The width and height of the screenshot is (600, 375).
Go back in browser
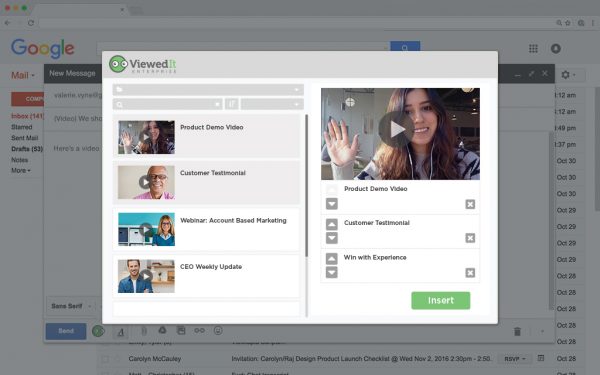coord(7,23)
